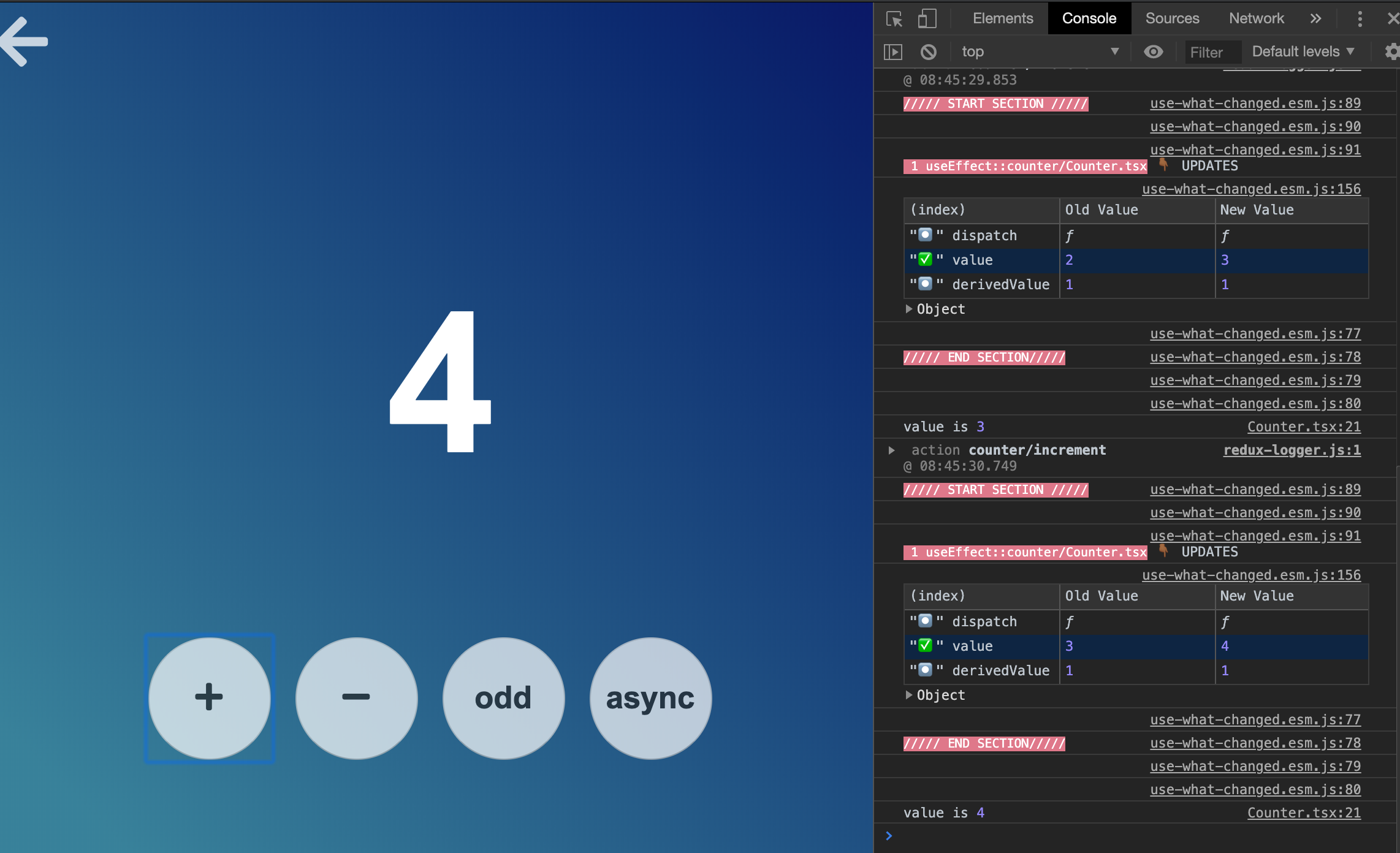Focus the console Filter input field
The height and width of the screenshot is (853, 1400).
click(x=1212, y=53)
